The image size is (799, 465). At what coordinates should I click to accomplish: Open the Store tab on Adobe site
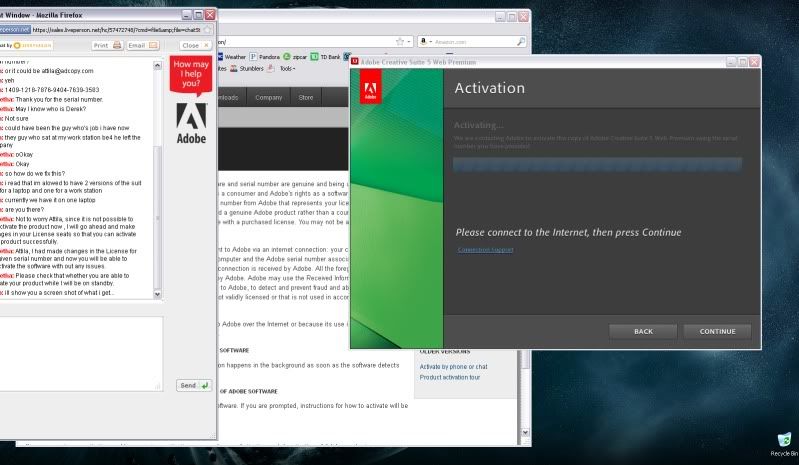tap(306, 97)
